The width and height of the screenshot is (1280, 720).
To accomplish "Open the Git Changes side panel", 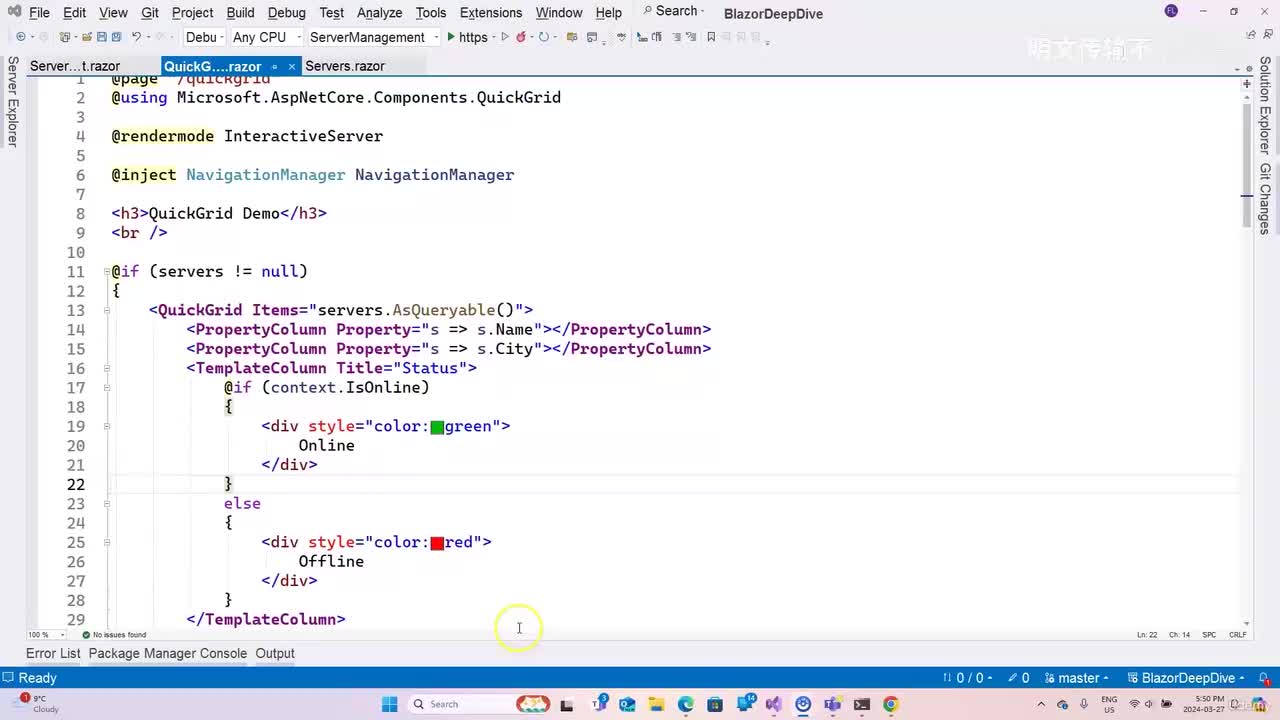I will tap(1265, 199).
